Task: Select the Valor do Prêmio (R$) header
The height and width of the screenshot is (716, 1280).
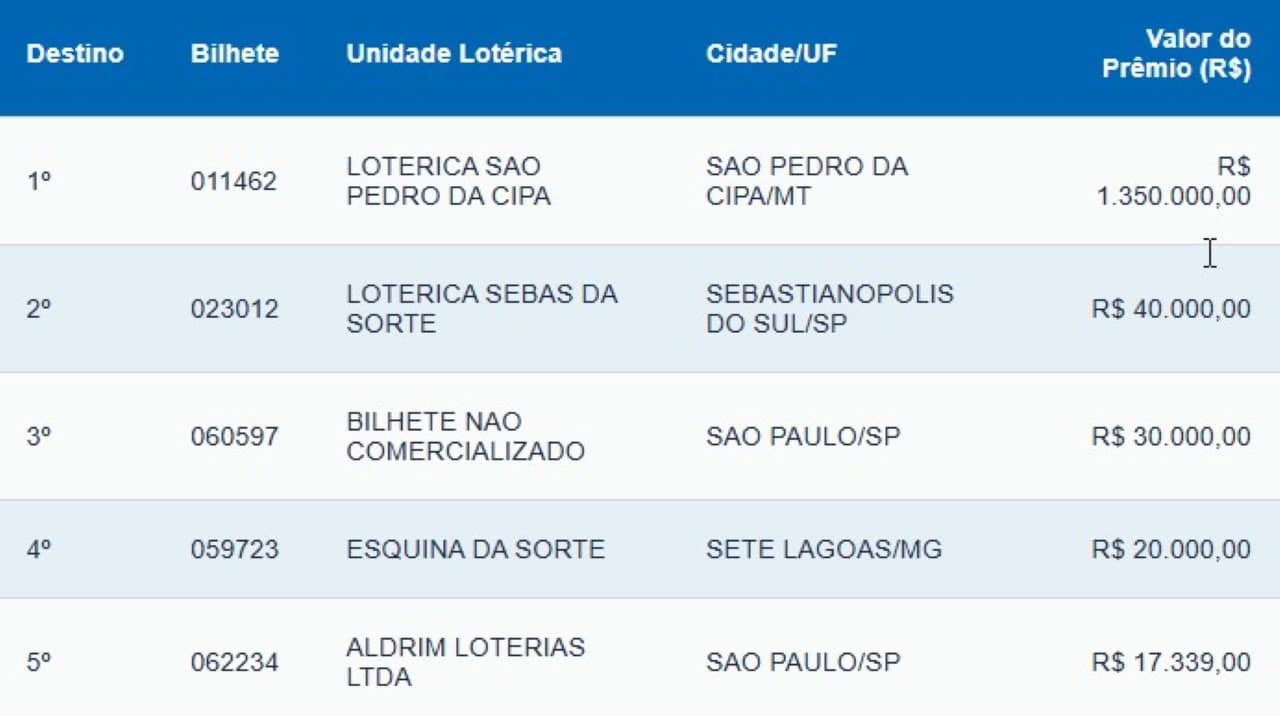Action: (1176, 54)
